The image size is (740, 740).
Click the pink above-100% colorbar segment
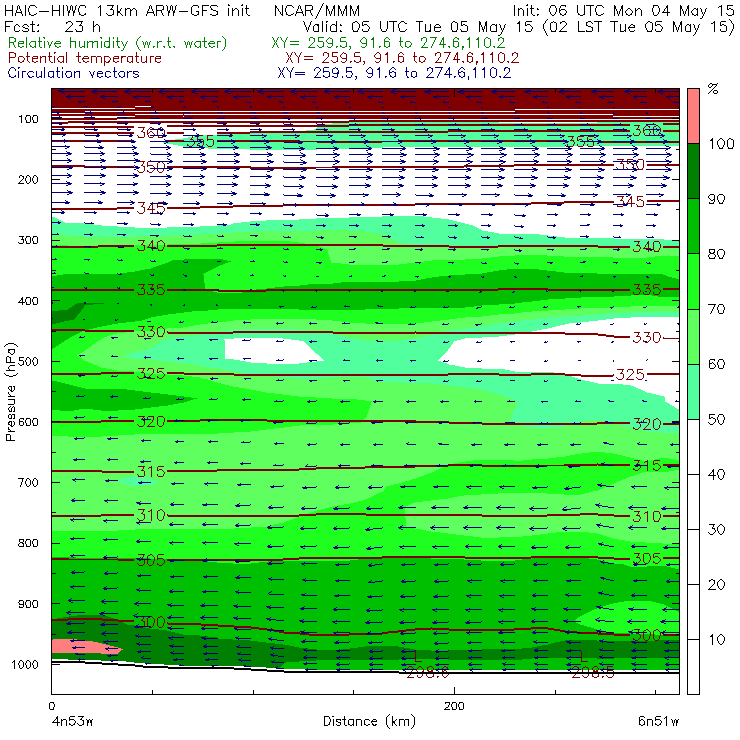(x=693, y=116)
